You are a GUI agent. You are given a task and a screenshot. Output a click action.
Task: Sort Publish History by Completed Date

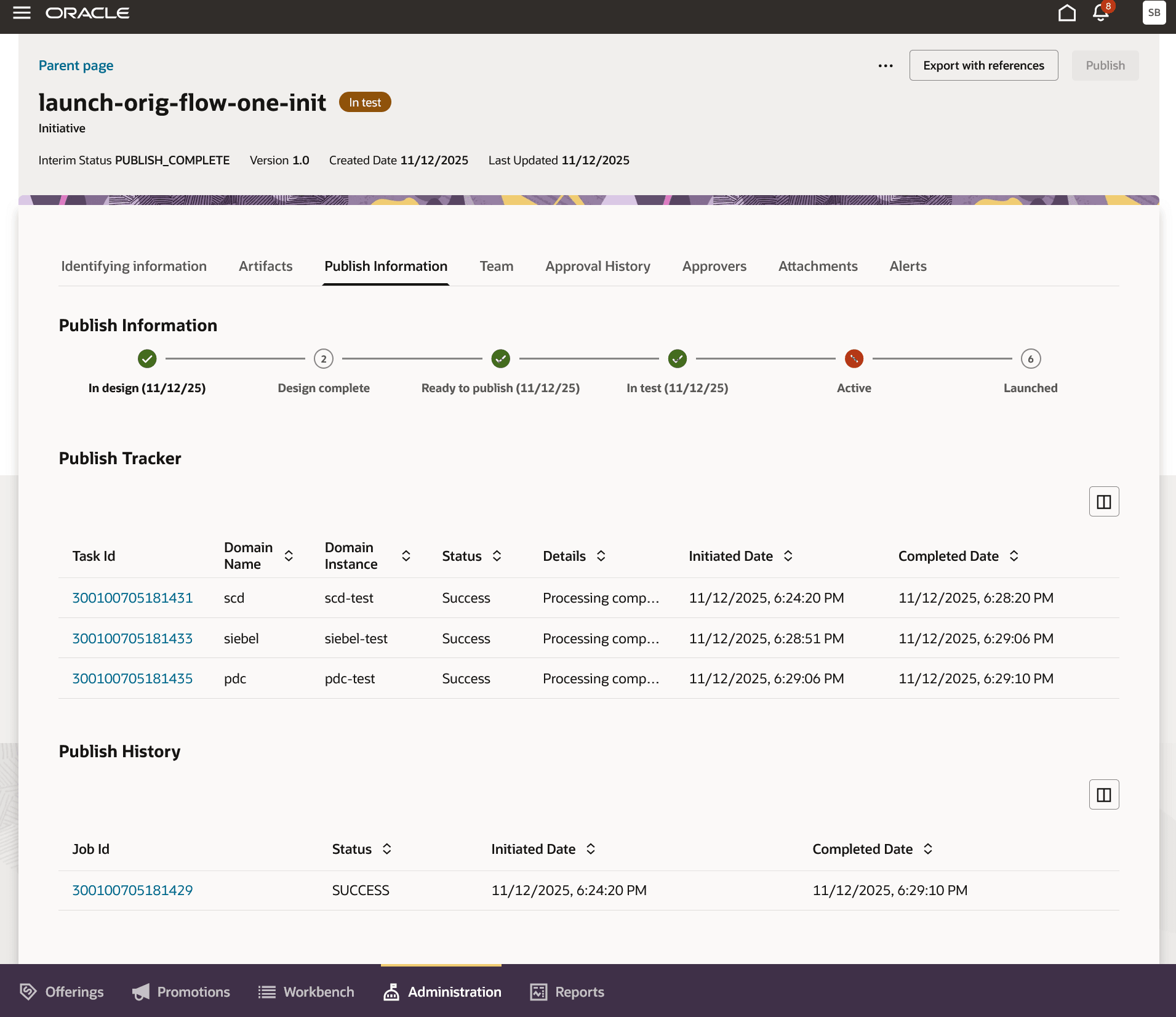pos(928,849)
